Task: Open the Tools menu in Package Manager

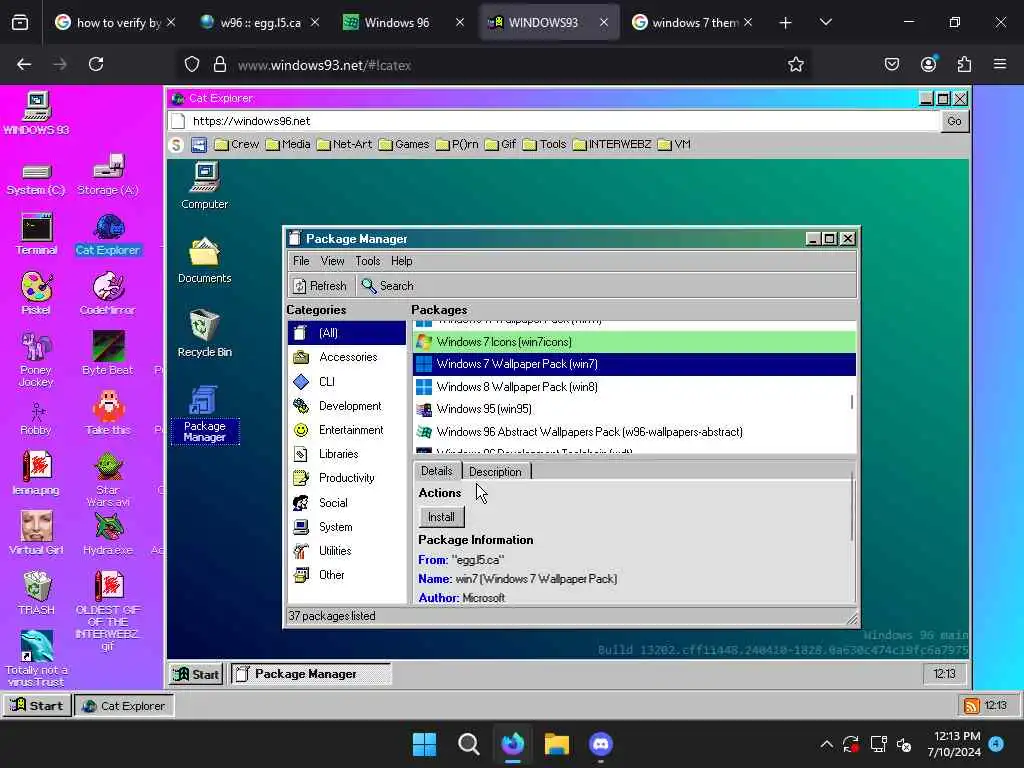Action: [x=368, y=261]
